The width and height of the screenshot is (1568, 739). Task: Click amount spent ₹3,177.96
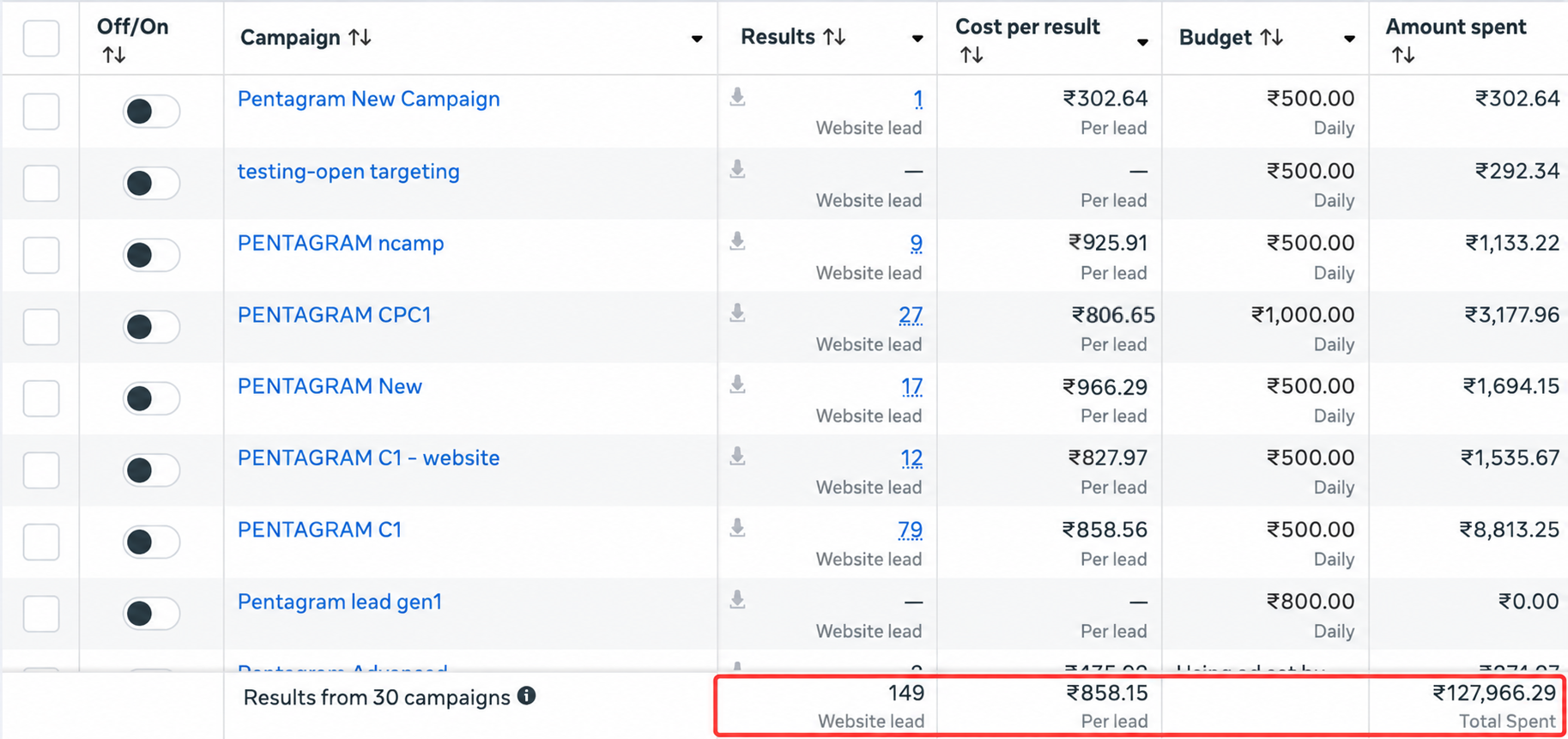(x=1511, y=315)
